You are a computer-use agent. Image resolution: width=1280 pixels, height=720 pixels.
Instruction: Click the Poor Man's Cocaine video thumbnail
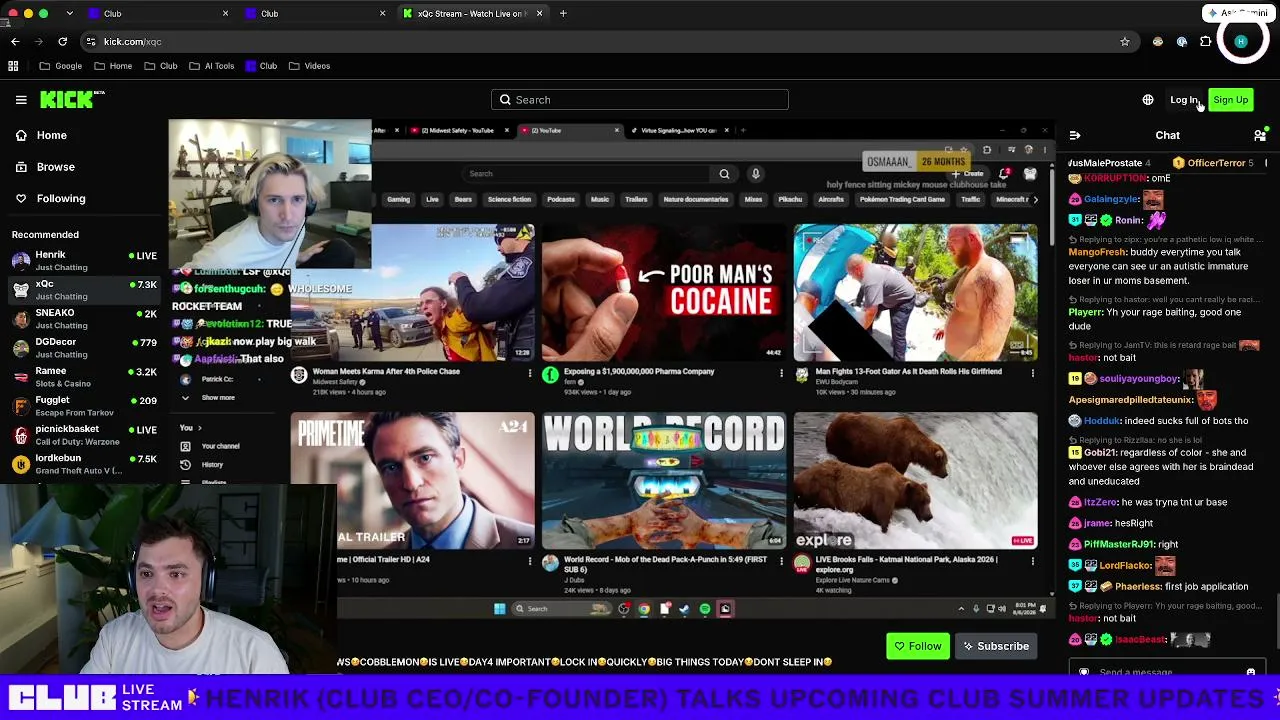coord(664,292)
